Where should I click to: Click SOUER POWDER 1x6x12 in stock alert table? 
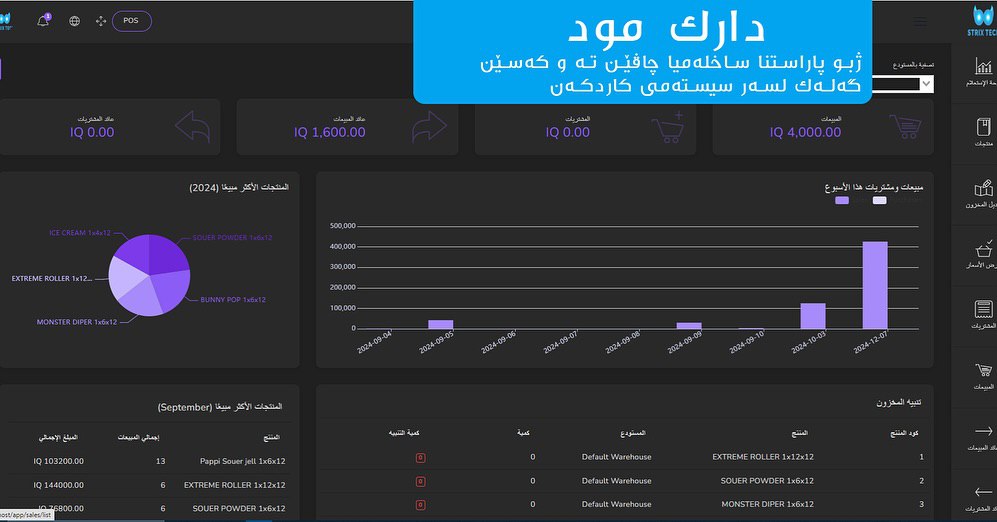coord(767,481)
